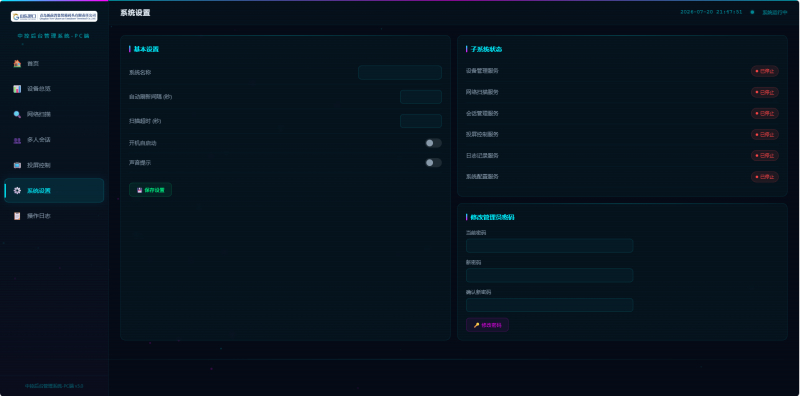Click the bar chart icon for 设备总览
This screenshot has width=800, height=396.
point(17,89)
